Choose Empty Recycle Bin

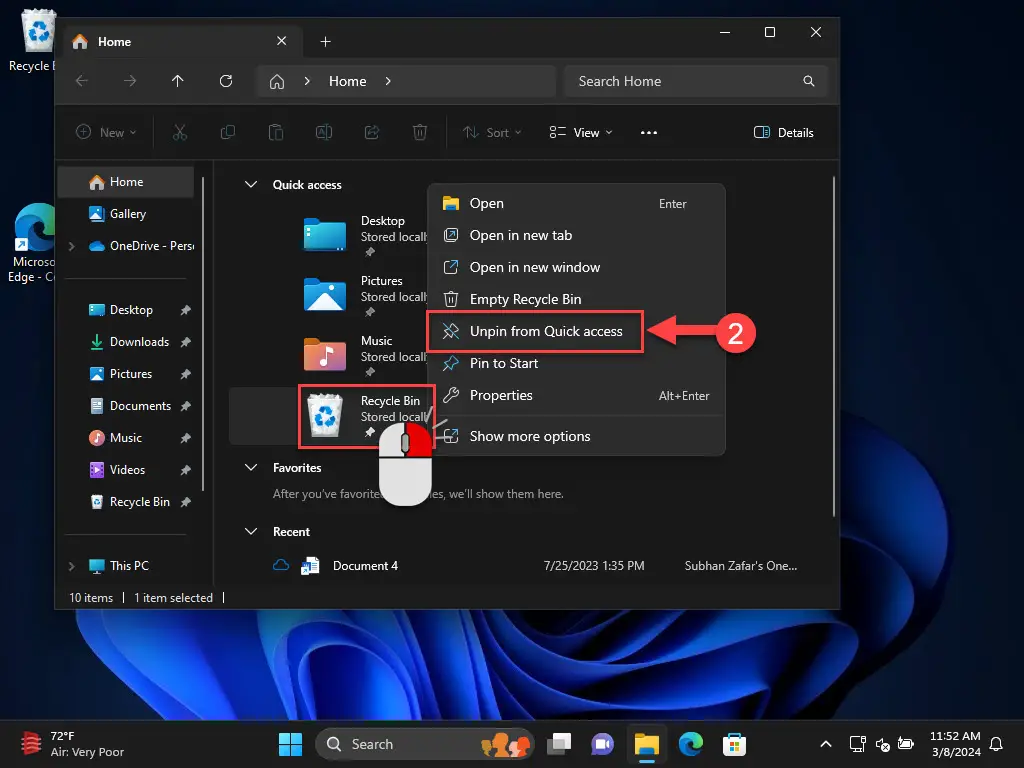(576, 300)
